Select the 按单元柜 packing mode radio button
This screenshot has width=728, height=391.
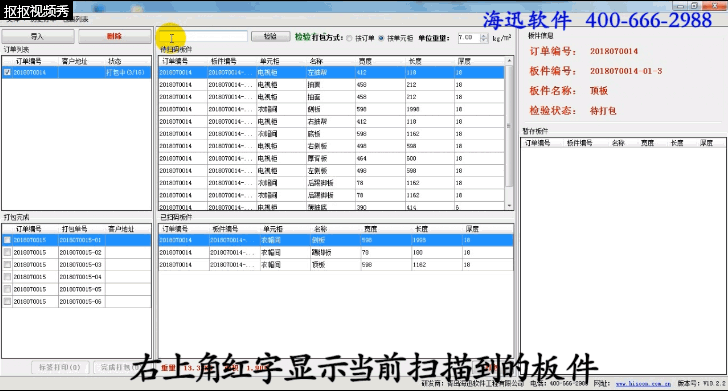[381, 39]
